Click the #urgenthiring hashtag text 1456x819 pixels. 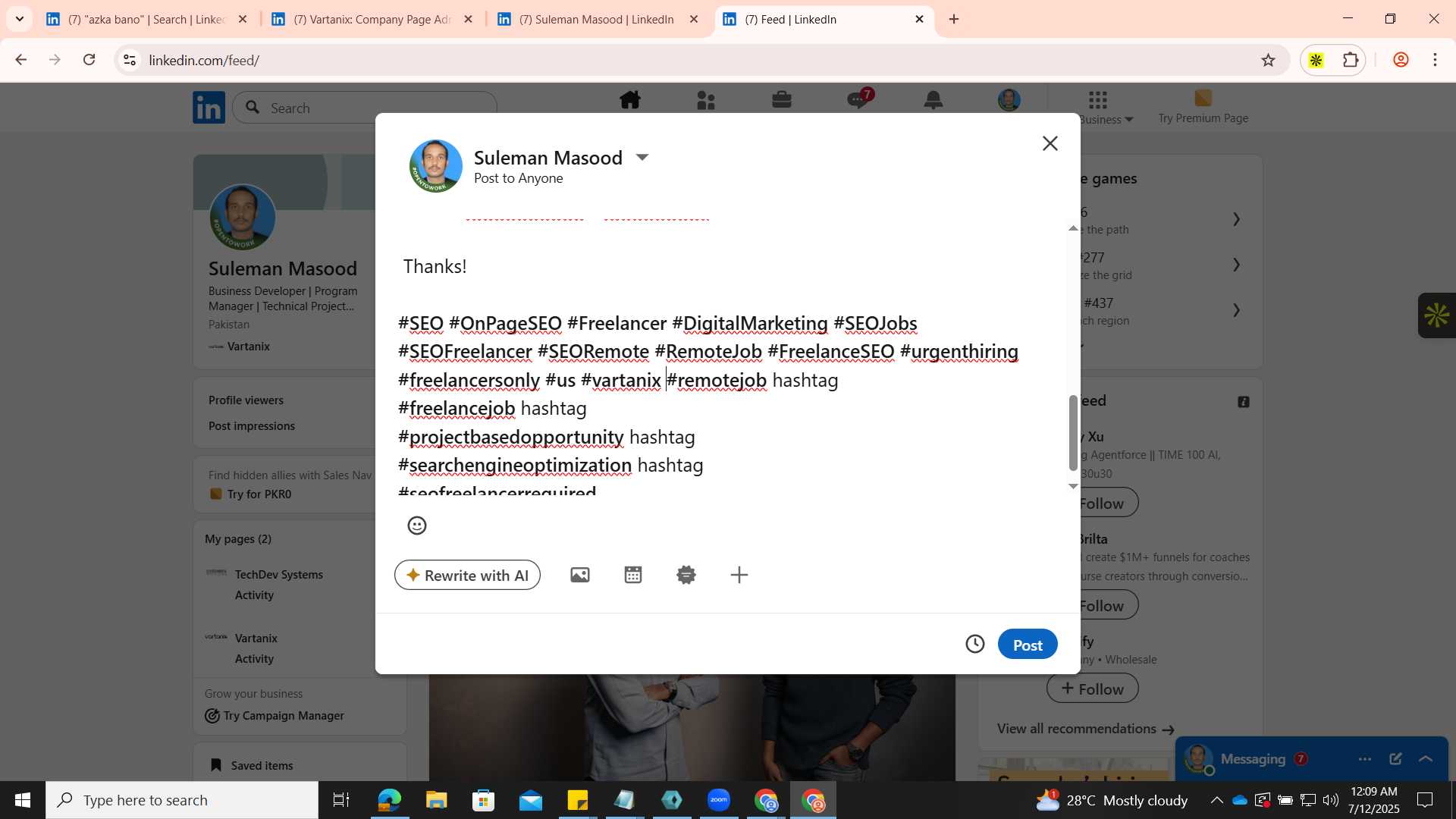tap(959, 352)
